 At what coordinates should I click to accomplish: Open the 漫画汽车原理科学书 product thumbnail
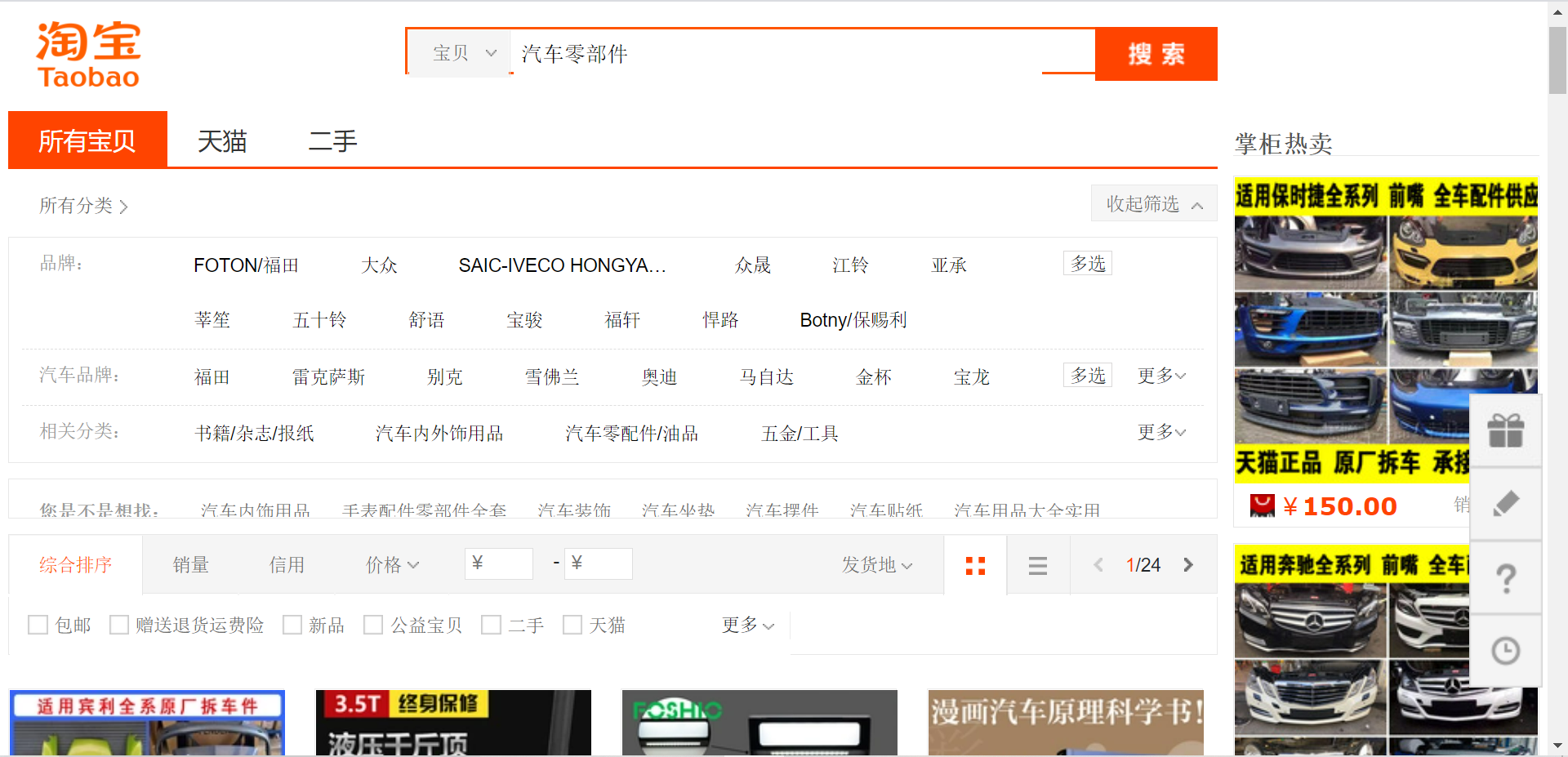click(x=1066, y=723)
